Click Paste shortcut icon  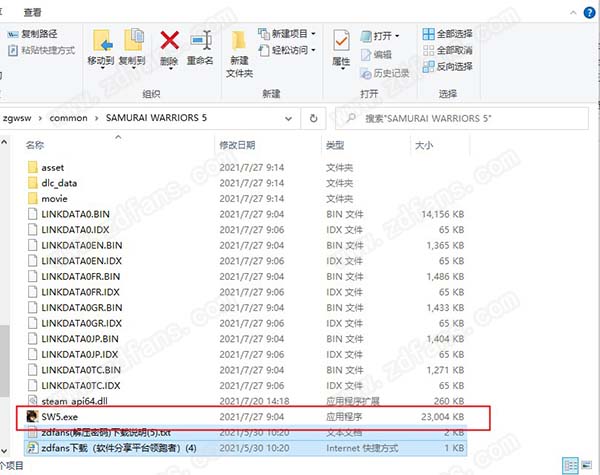pos(13,50)
